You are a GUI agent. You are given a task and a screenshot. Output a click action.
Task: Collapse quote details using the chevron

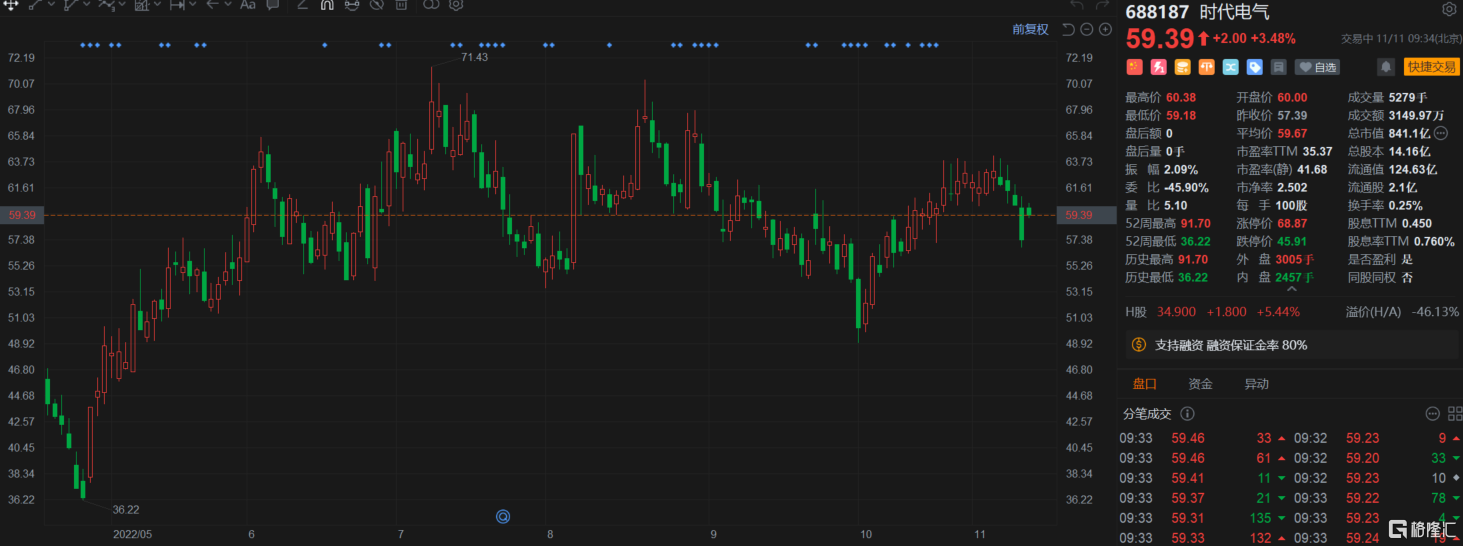click(1290, 289)
